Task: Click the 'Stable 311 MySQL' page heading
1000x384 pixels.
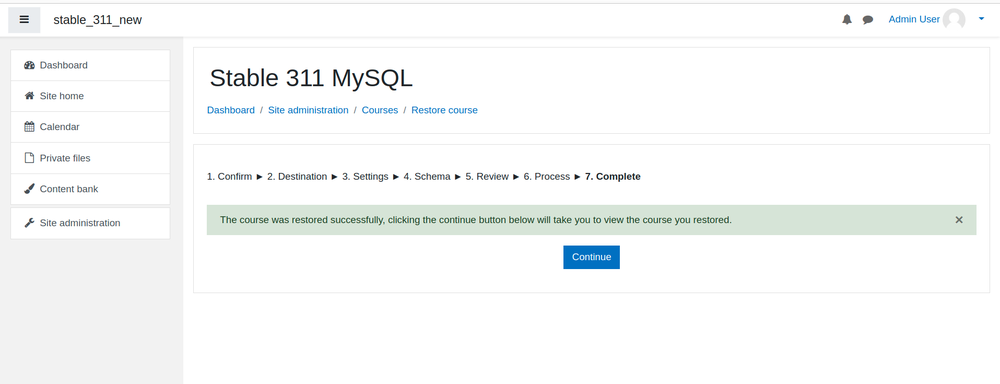Action: (311, 78)
